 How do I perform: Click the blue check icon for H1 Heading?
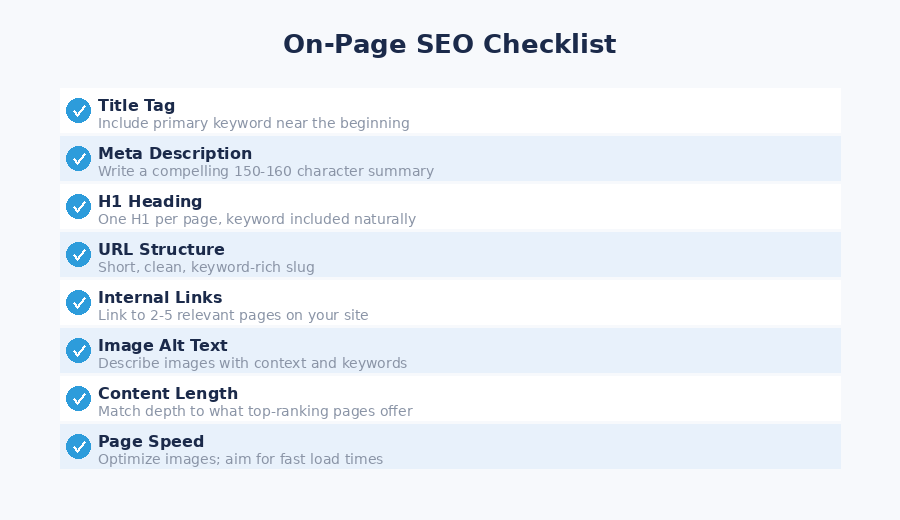(78, 207)
